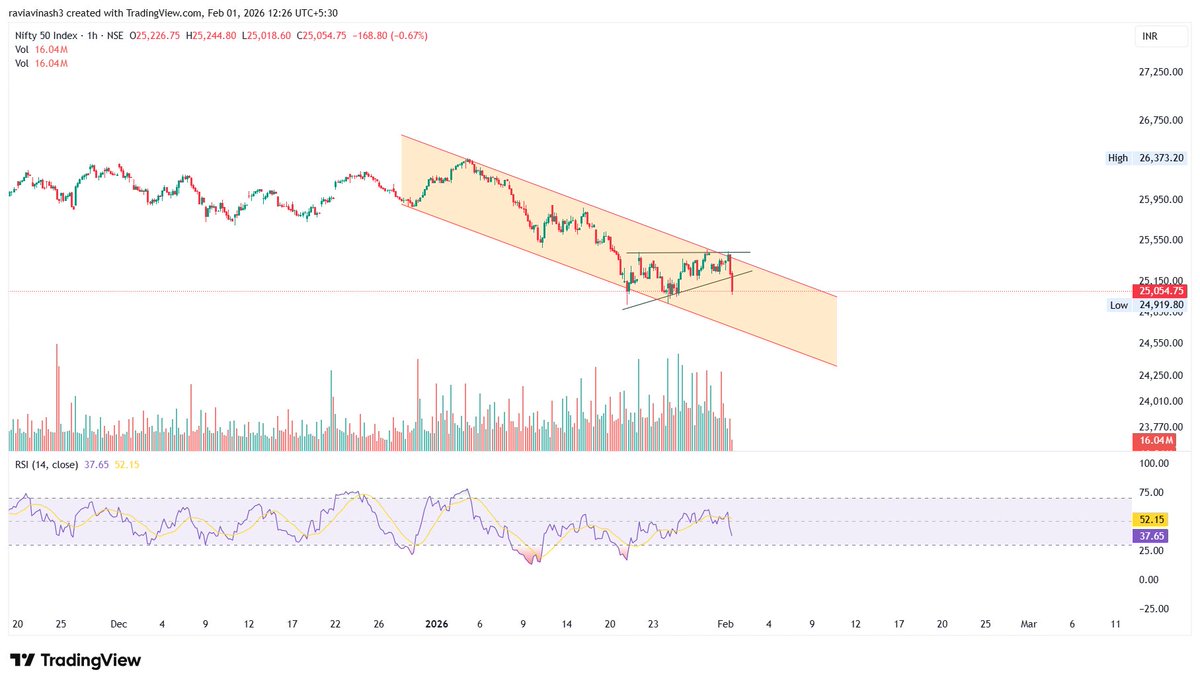Click the 25,550.00 price axis label

click(1160, 240)
